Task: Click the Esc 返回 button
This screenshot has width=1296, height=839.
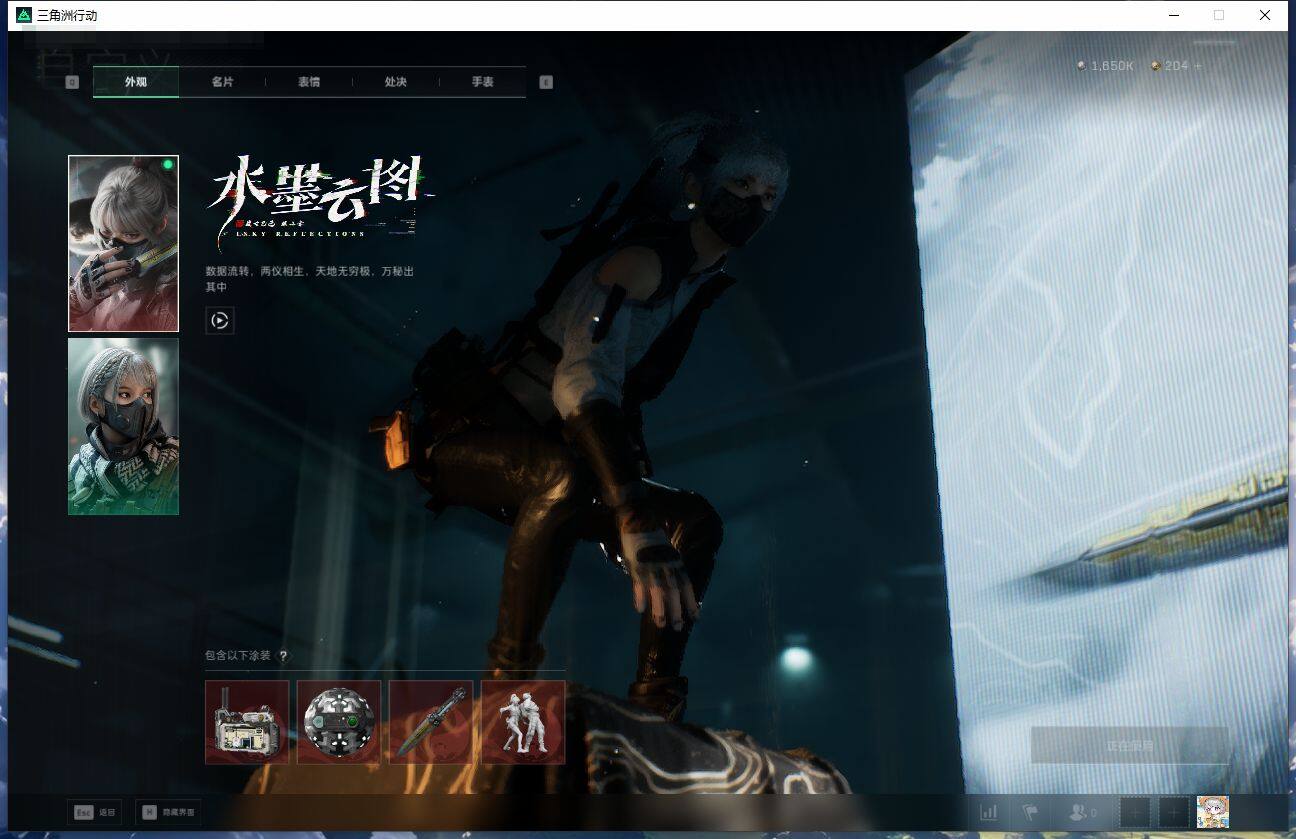Action: click(x=95, y=812)
